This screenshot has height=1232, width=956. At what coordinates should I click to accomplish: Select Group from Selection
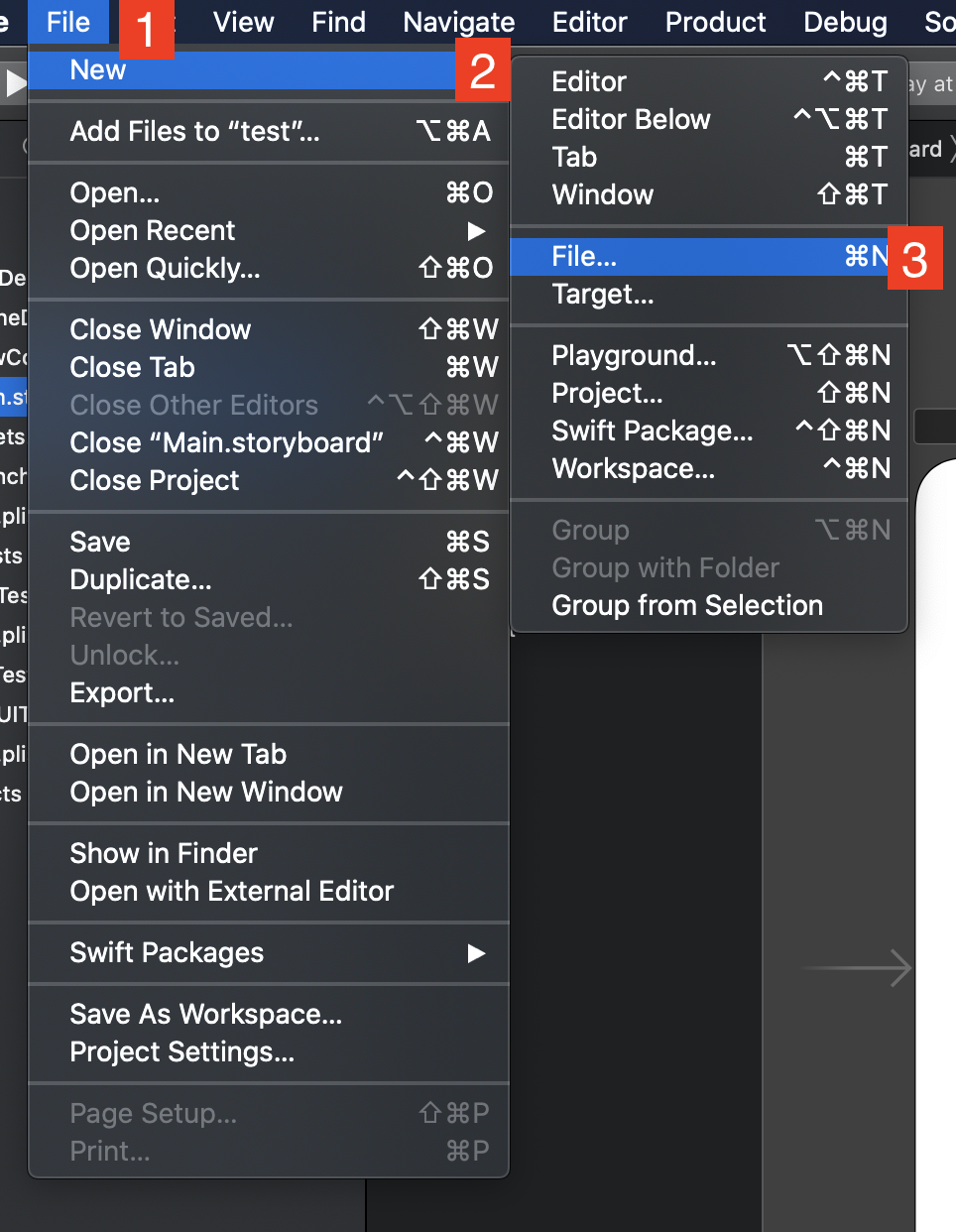pos(709,605)
